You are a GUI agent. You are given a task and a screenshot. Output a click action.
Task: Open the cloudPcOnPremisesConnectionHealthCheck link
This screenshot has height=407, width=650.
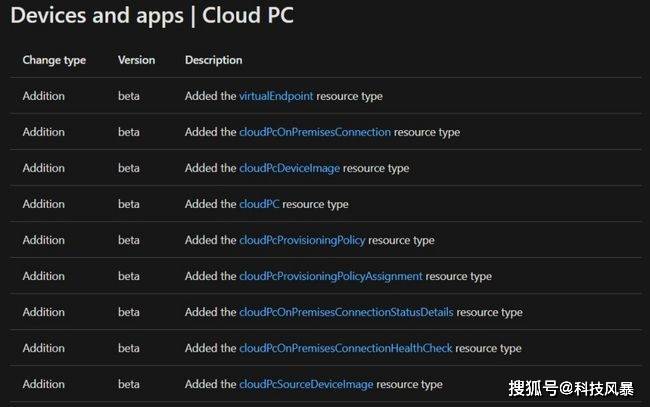[346, 349]
